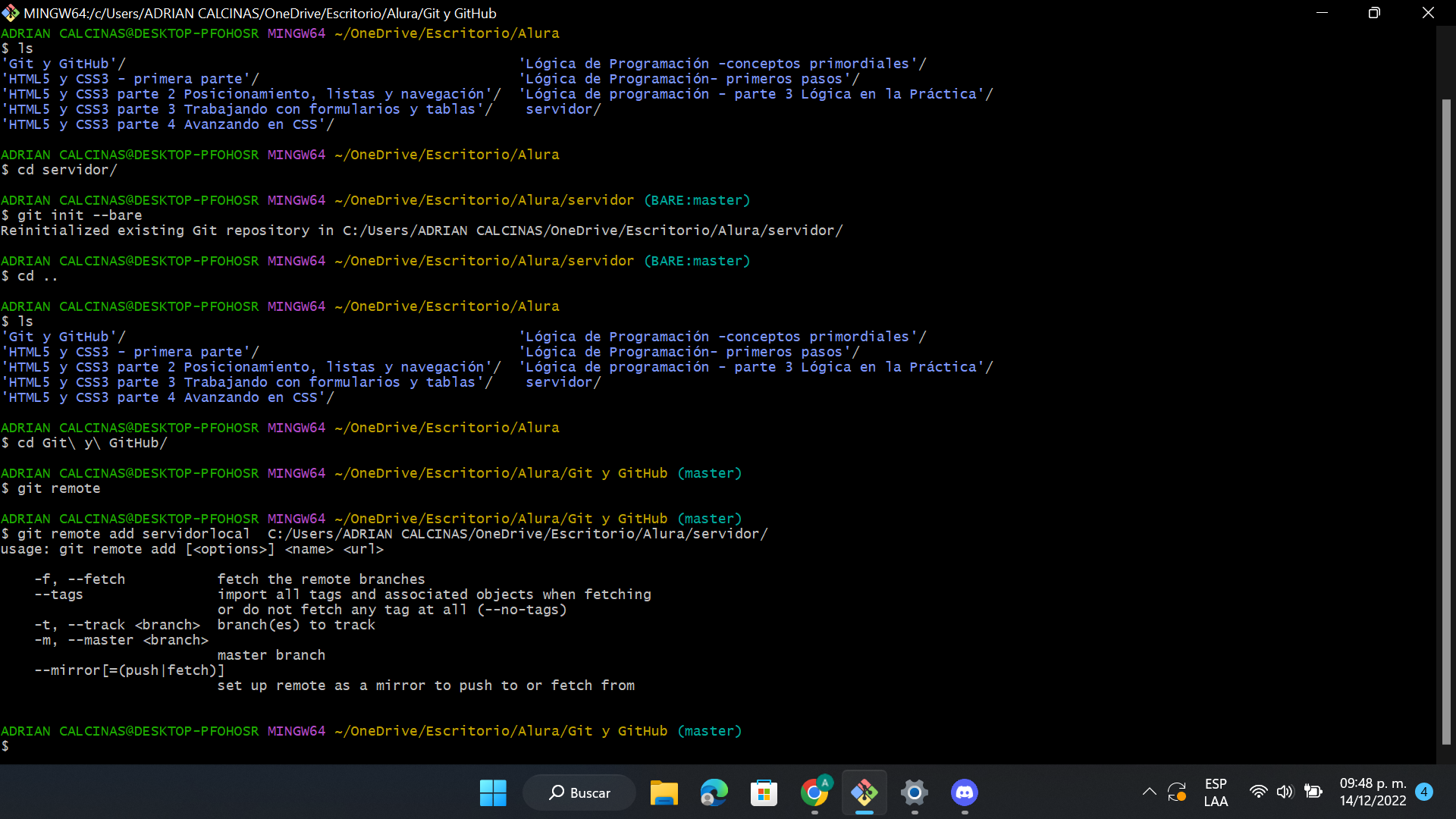Image resolution: width=1456 pixels, height=819 pixels.
Task: Click the 'cd servidor/' command text
Action: tap(67, 170)
